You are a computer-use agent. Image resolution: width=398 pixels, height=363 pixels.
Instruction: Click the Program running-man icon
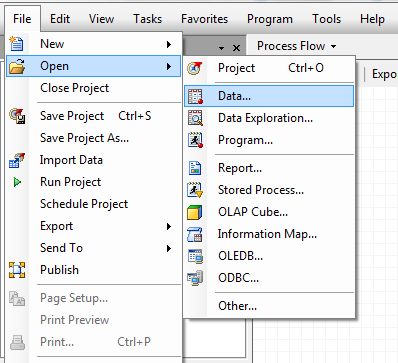click(195, 140)
